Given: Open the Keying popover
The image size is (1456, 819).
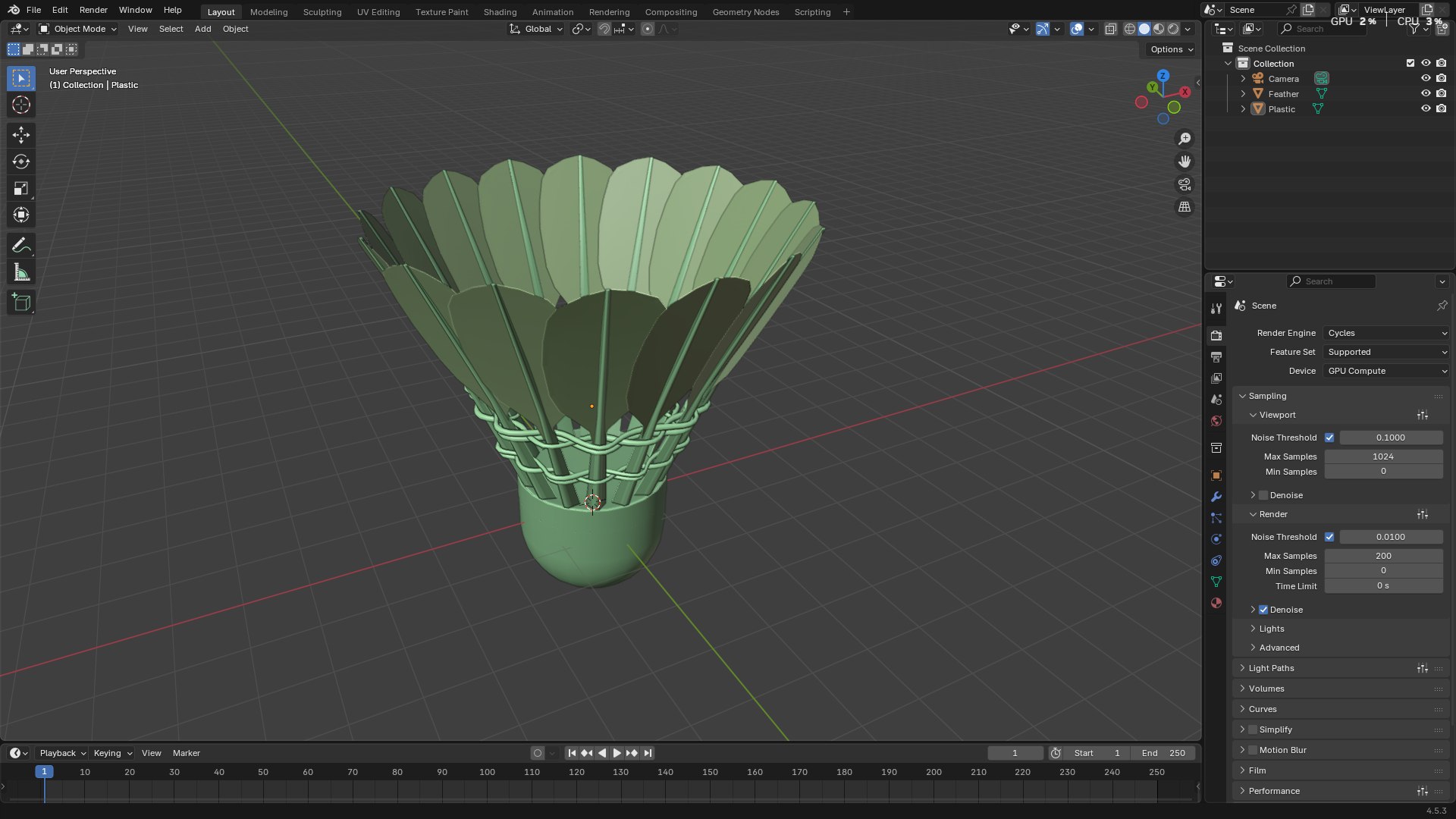Looking at the screenshot, I should [112, 753].
